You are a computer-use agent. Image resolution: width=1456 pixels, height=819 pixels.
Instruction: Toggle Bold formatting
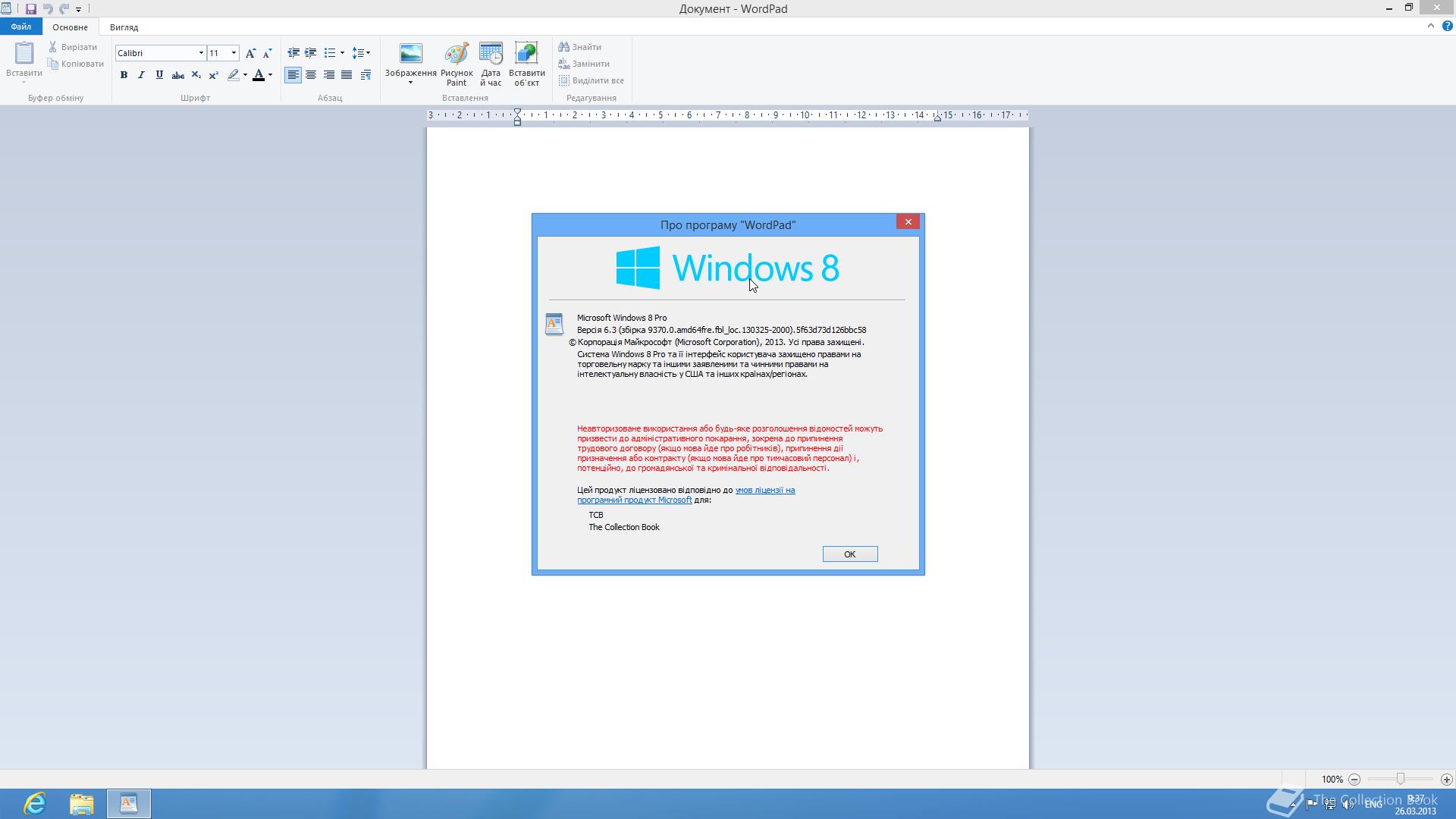[124, 75]
